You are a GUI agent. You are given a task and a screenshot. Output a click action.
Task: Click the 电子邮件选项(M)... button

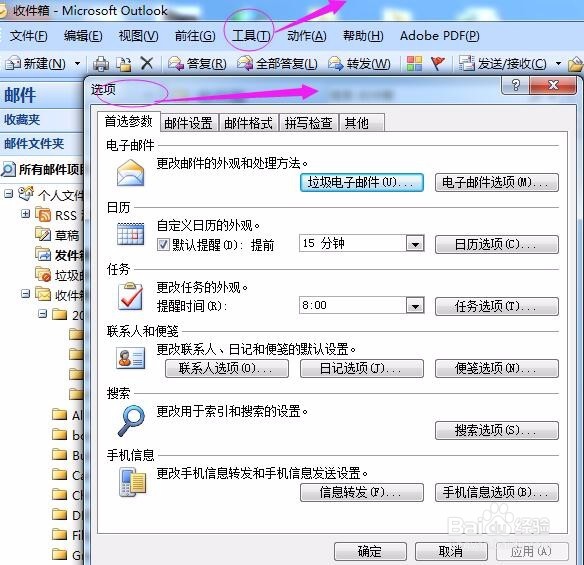click(x=497, y=182)
